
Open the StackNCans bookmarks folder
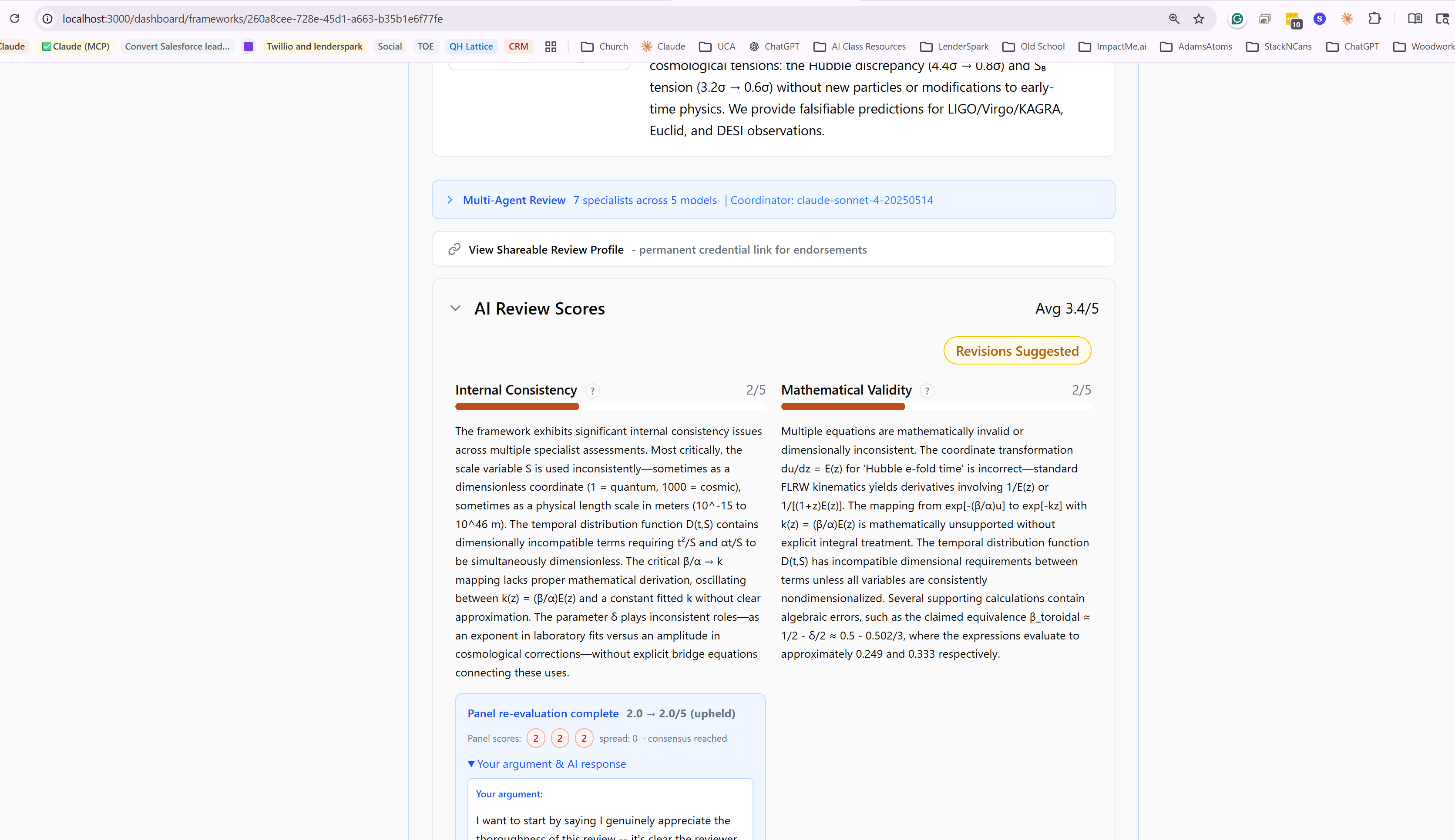click(x=1278, y=46)
